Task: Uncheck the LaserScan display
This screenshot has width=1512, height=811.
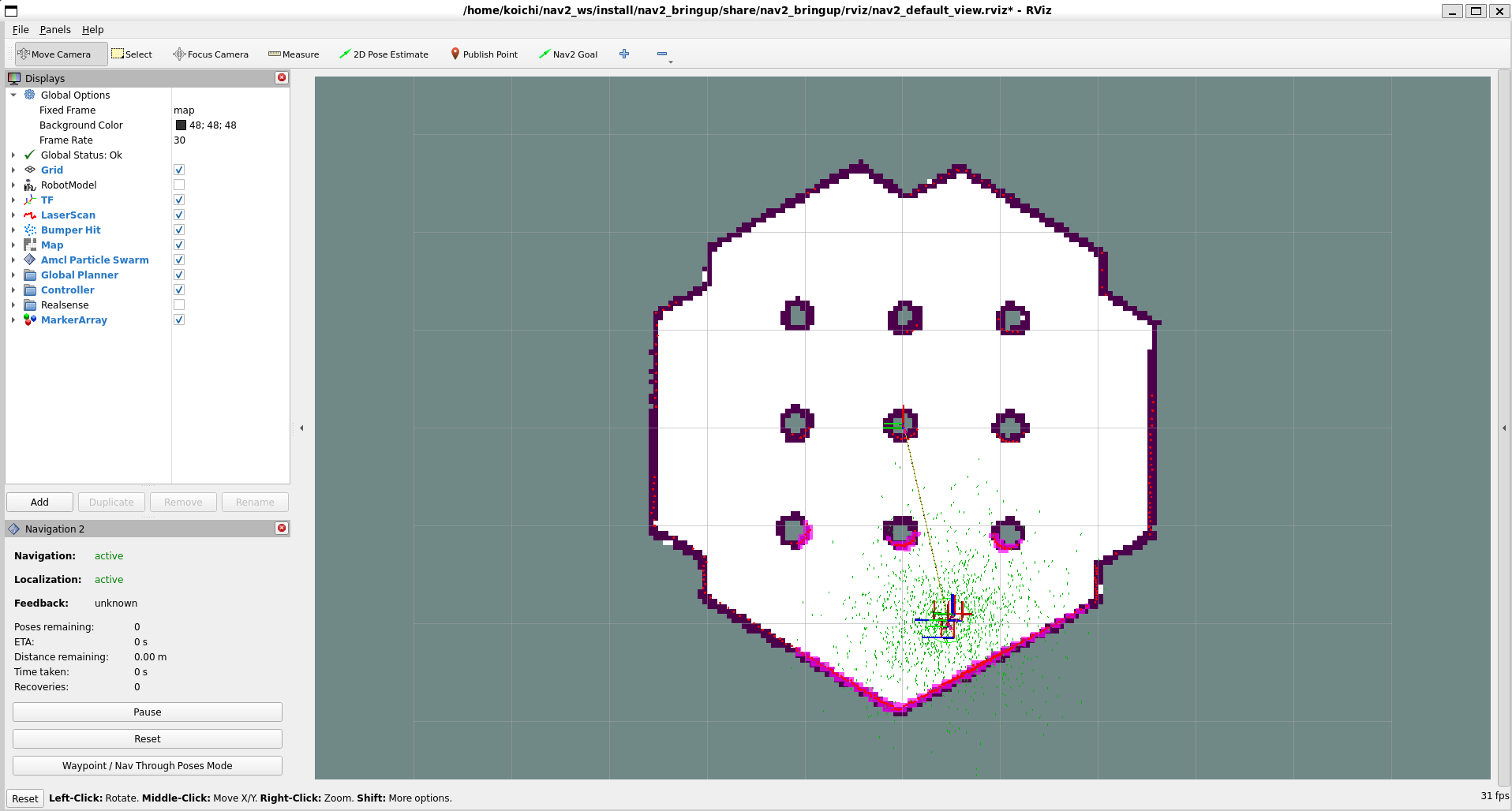Action: point(179,215)
